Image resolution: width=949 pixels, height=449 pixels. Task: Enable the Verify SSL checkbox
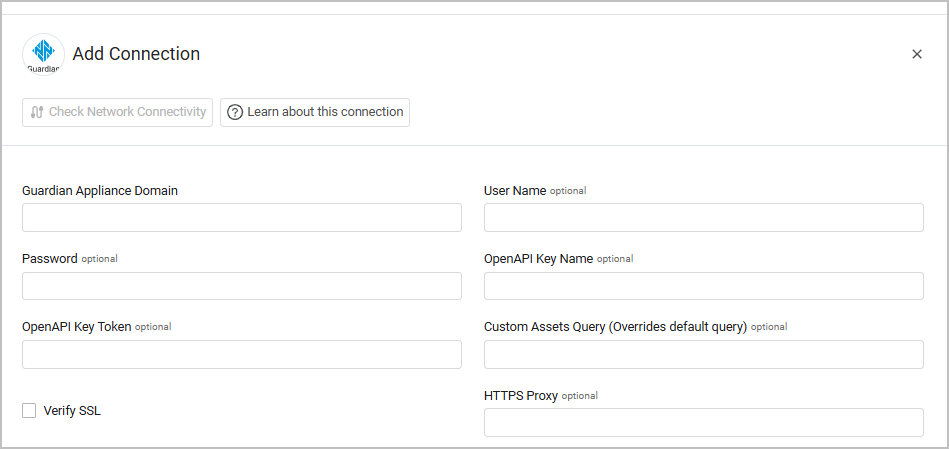[x=29, y=410]
